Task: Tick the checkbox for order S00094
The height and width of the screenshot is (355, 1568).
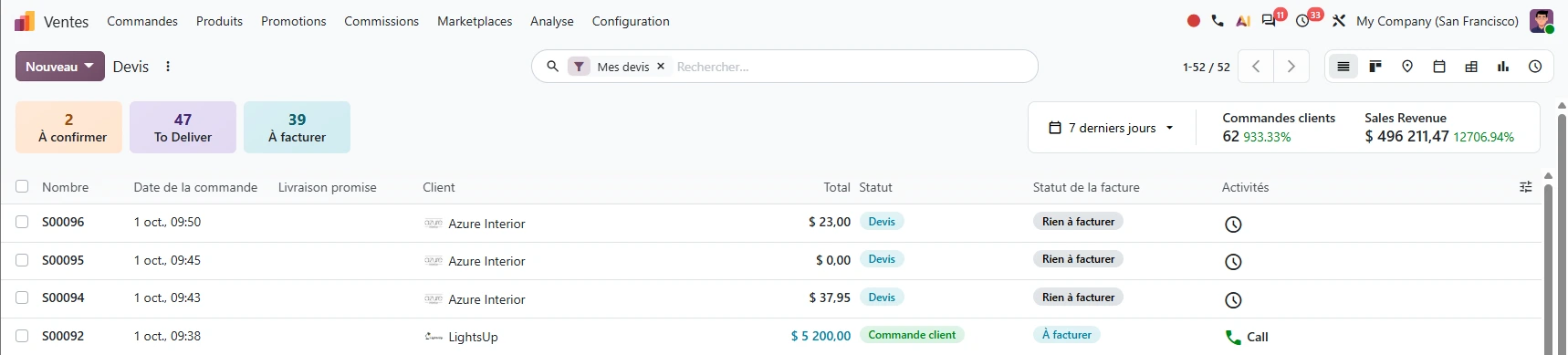Action: coord(22,298)
